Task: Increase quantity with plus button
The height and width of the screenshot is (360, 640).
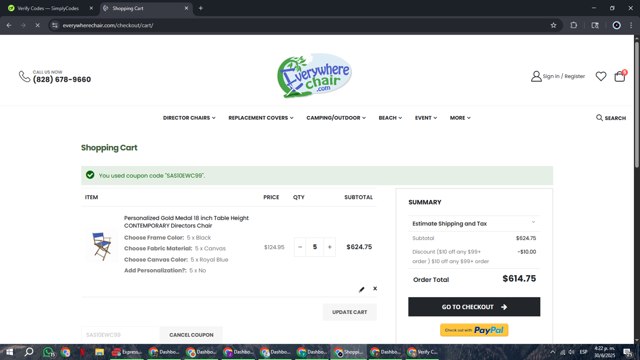Action: click(x=329, y=247)
